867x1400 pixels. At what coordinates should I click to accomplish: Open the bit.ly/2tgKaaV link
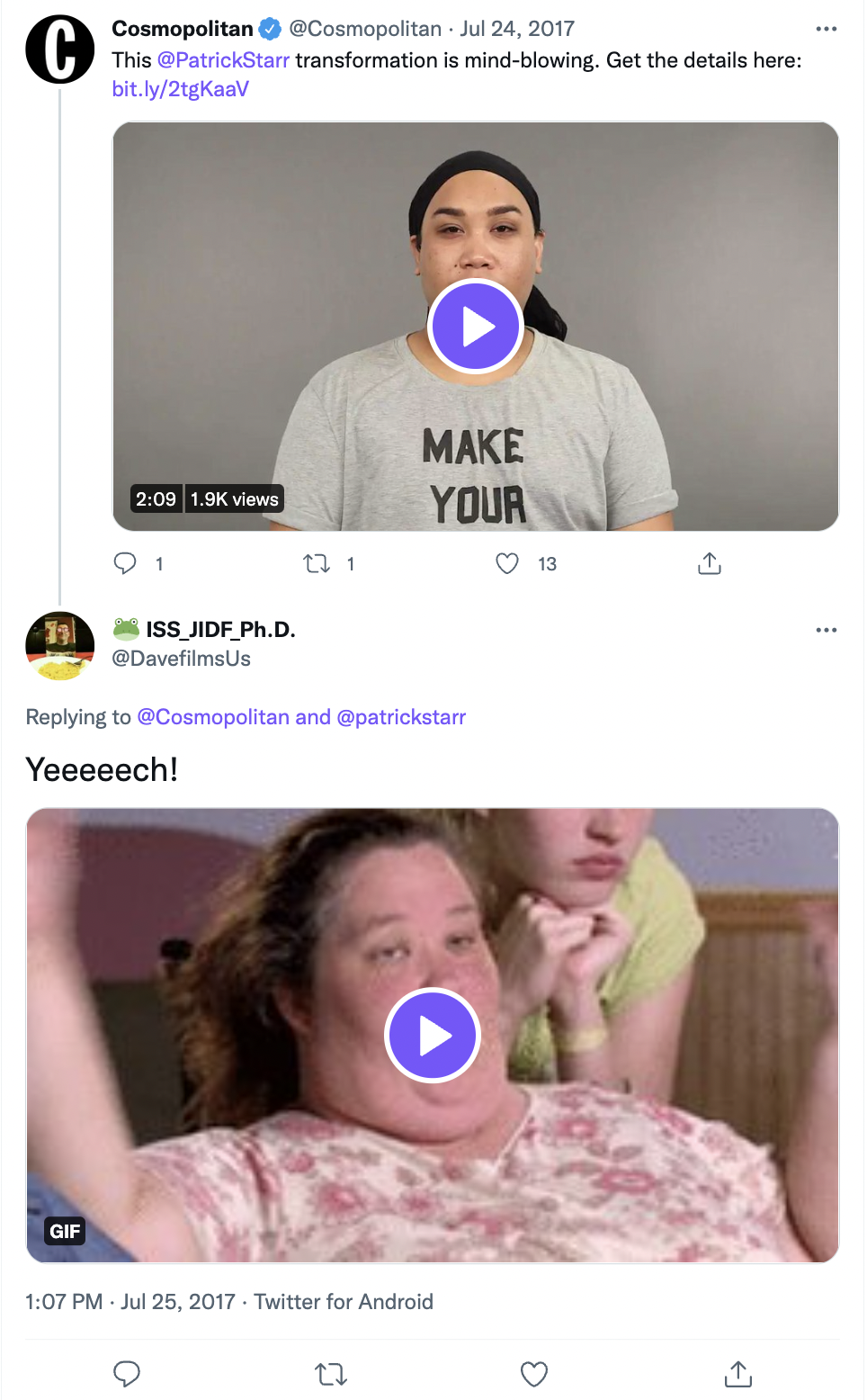(180, 89)
